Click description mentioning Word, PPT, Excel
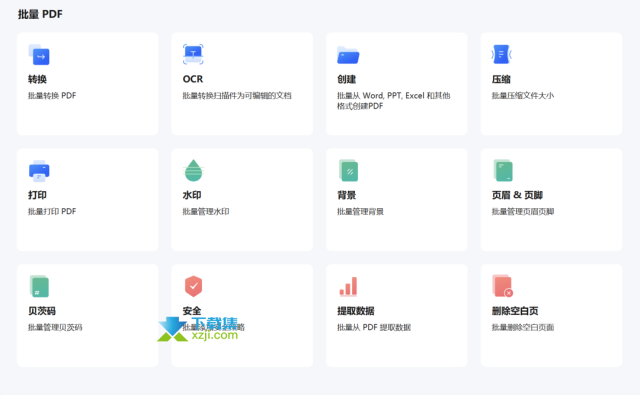Viewport: 640px width, 395px height. 393,101
